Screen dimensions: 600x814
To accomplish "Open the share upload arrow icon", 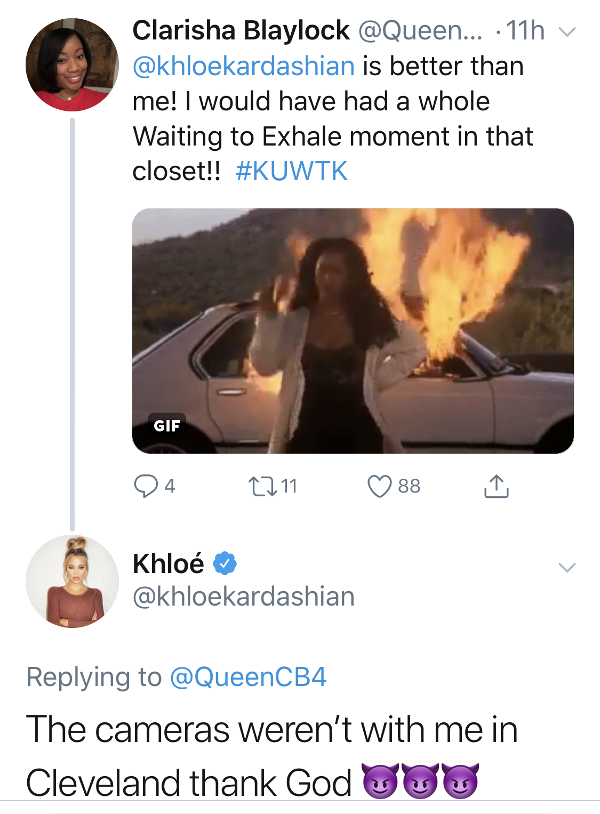I will tap(496, 486).
